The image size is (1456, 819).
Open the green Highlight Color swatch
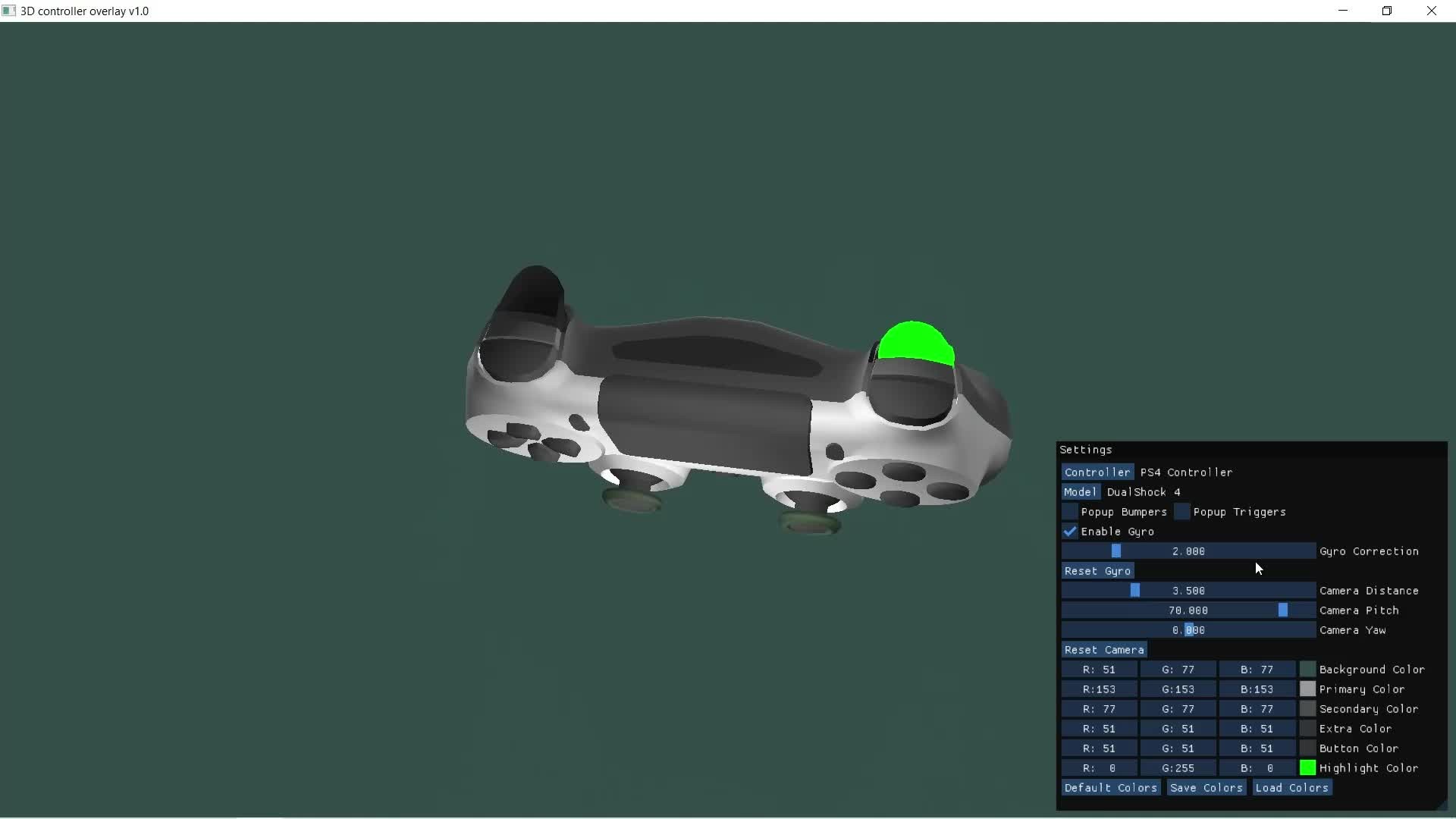coord(1307,768)
